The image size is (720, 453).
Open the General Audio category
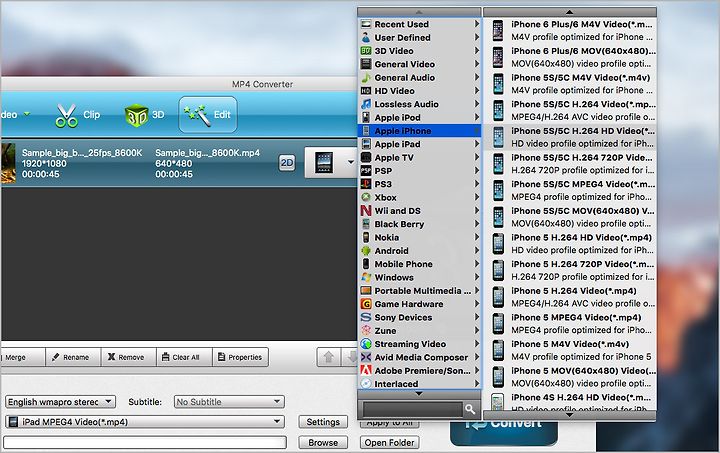click(x=419, y=77)
